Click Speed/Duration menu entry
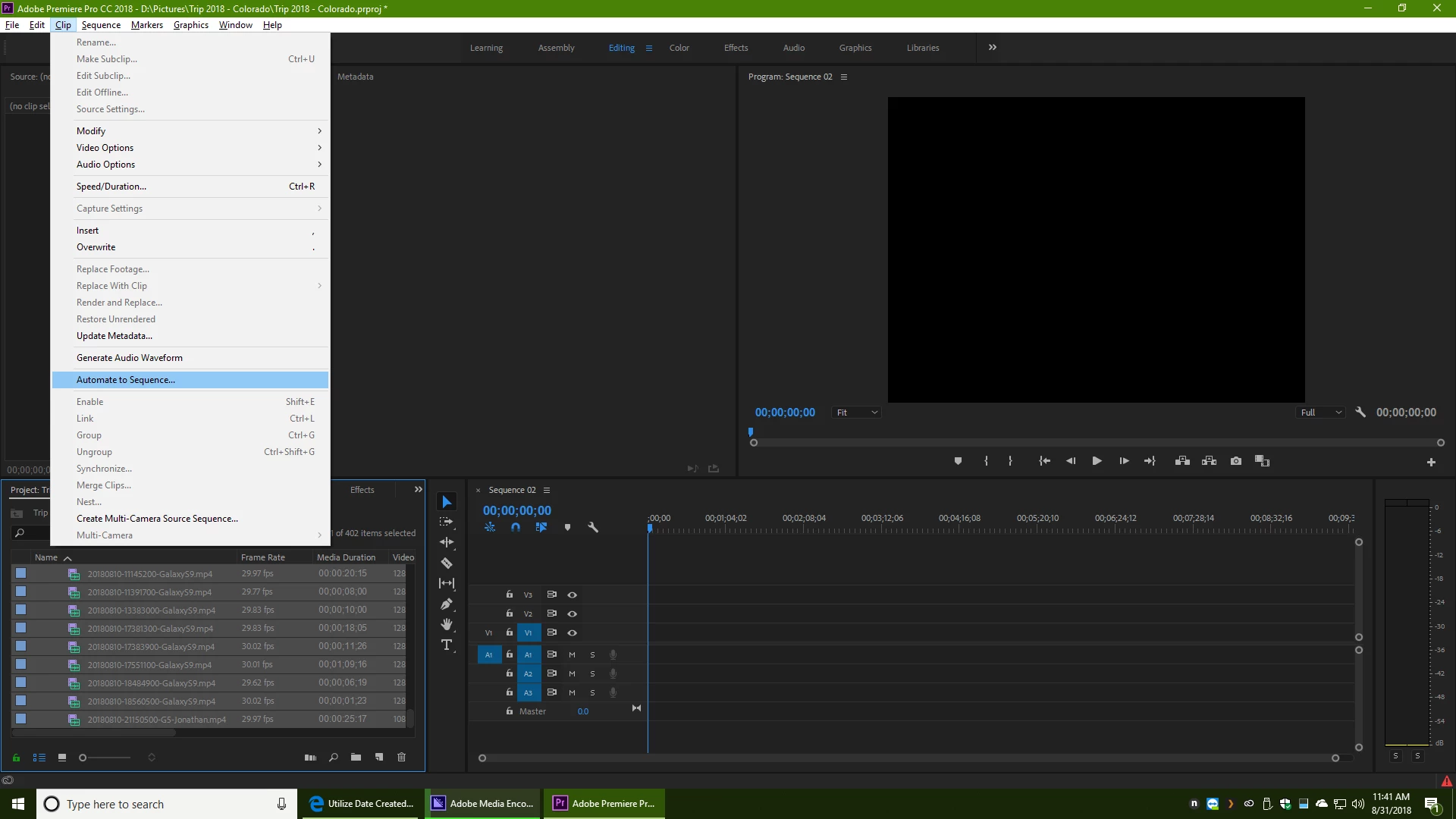This screenshot has height=819, width=1456. coord(111,187)
